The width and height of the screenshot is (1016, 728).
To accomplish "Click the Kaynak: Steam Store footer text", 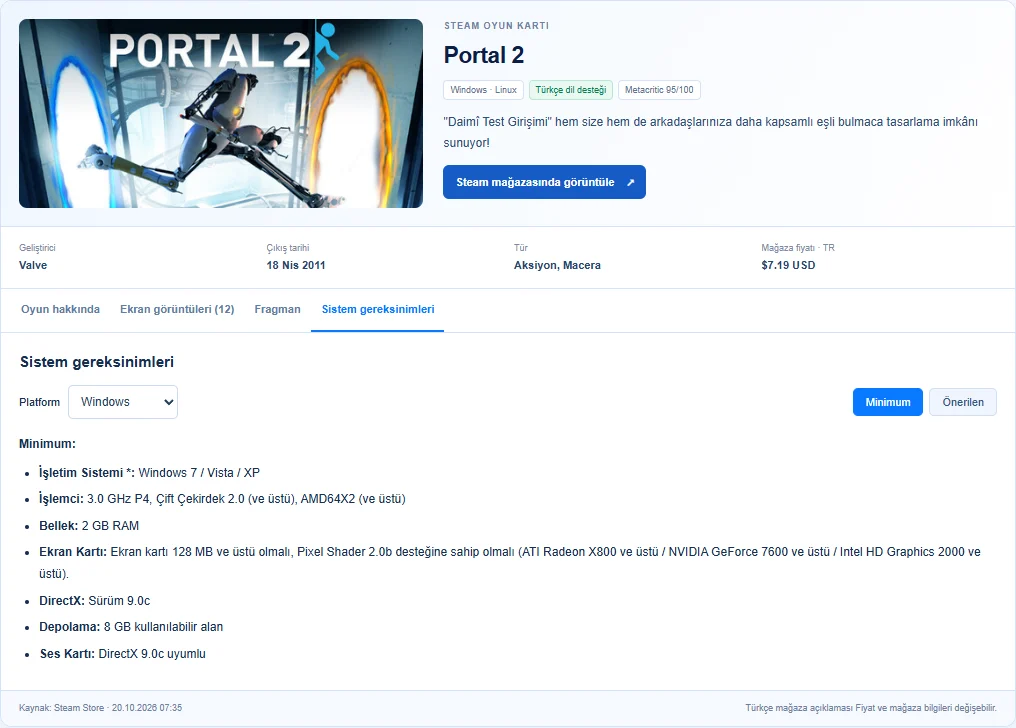I will [x=100, y=708].
